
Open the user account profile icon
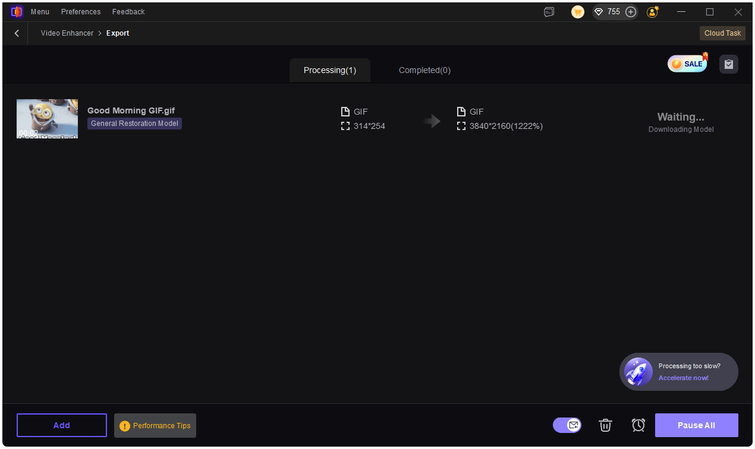pyautogui.click(x=653, y=12)
